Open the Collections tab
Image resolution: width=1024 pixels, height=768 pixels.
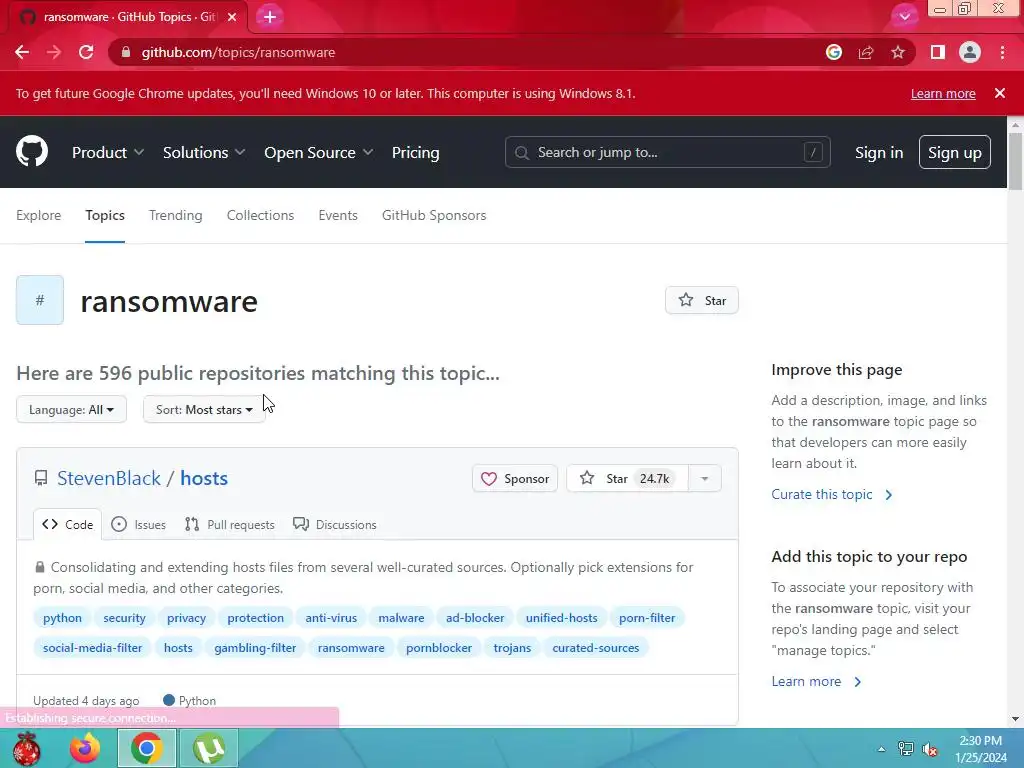(261, 215)
